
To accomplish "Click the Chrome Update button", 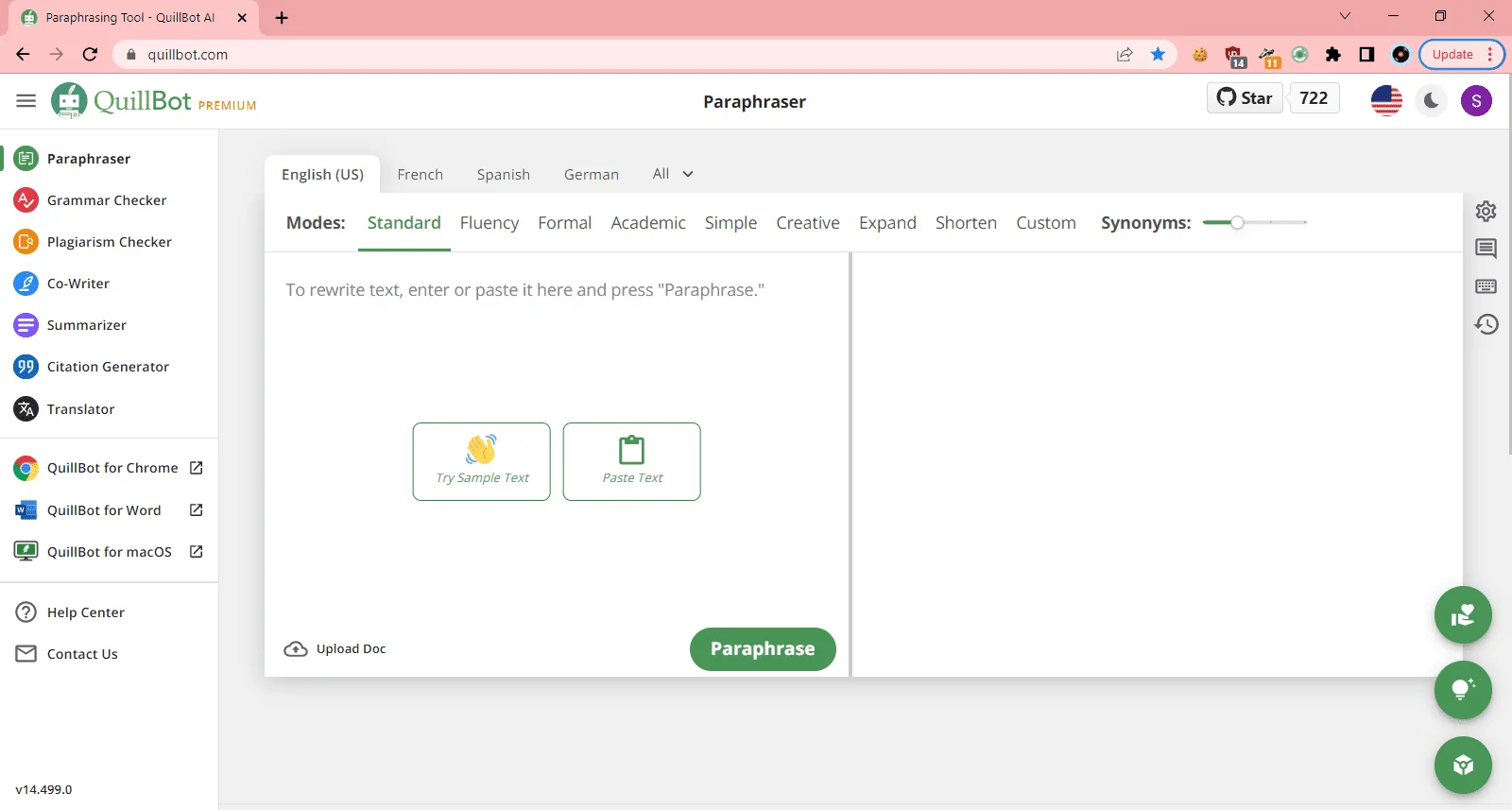I will (x=1461, y=54).
